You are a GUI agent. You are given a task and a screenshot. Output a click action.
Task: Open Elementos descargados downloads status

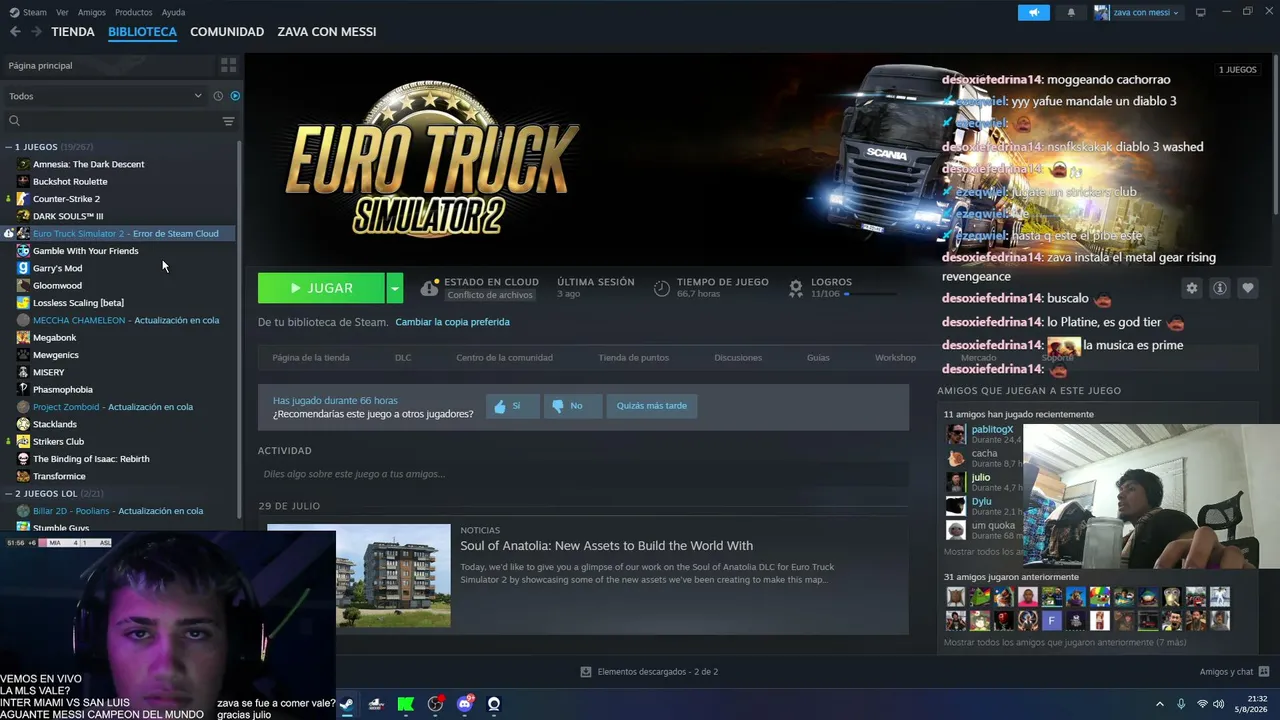[649, 672]
